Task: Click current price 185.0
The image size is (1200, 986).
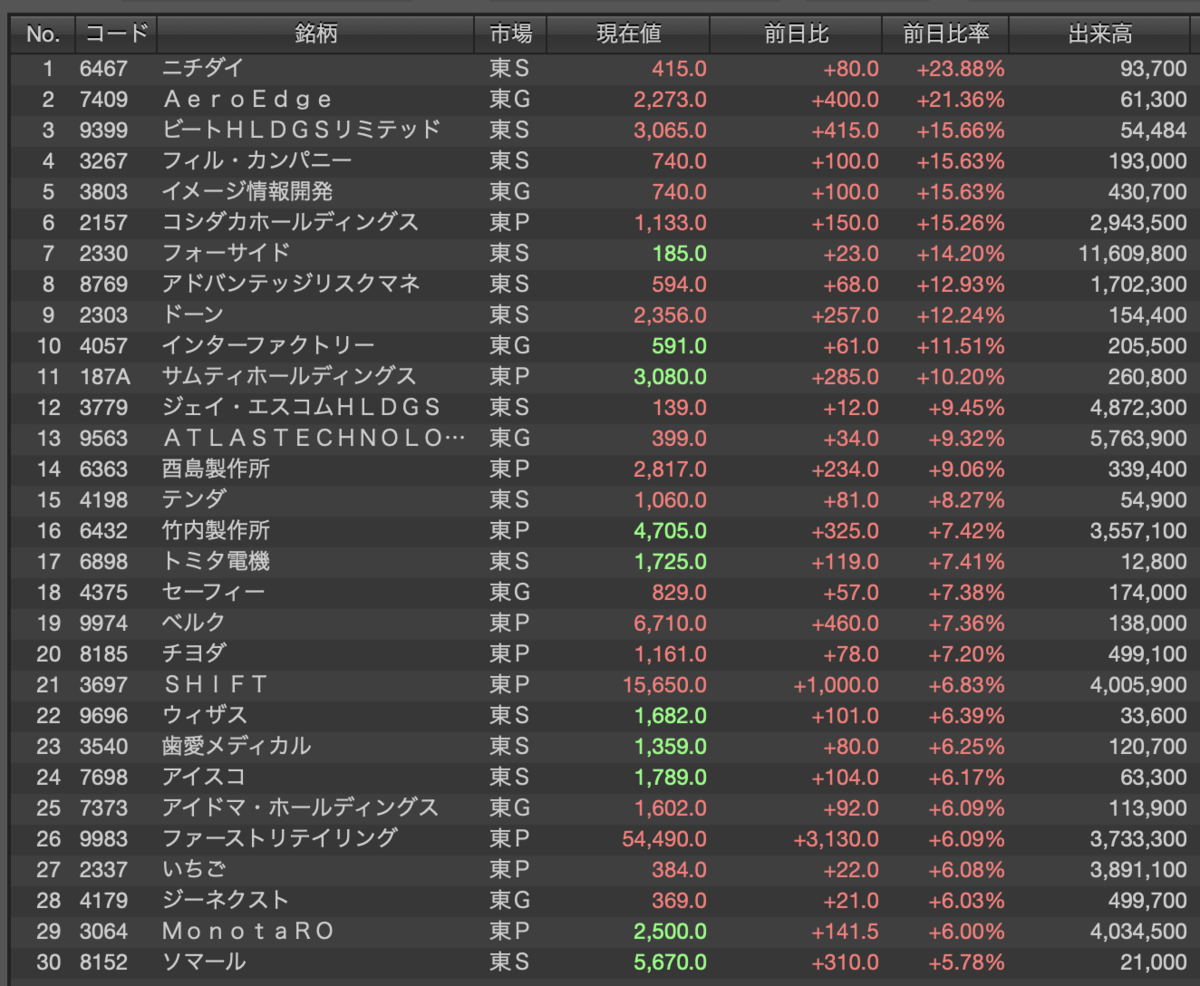Action: coord(680,254)
